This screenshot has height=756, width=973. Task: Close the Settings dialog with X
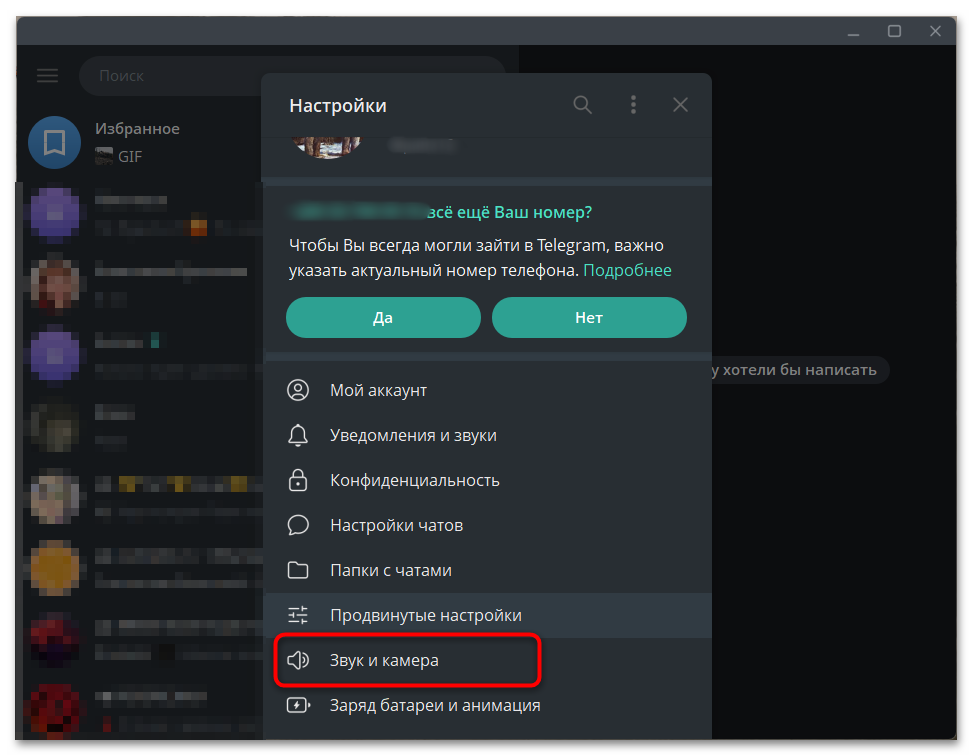[x=680, y=105]
